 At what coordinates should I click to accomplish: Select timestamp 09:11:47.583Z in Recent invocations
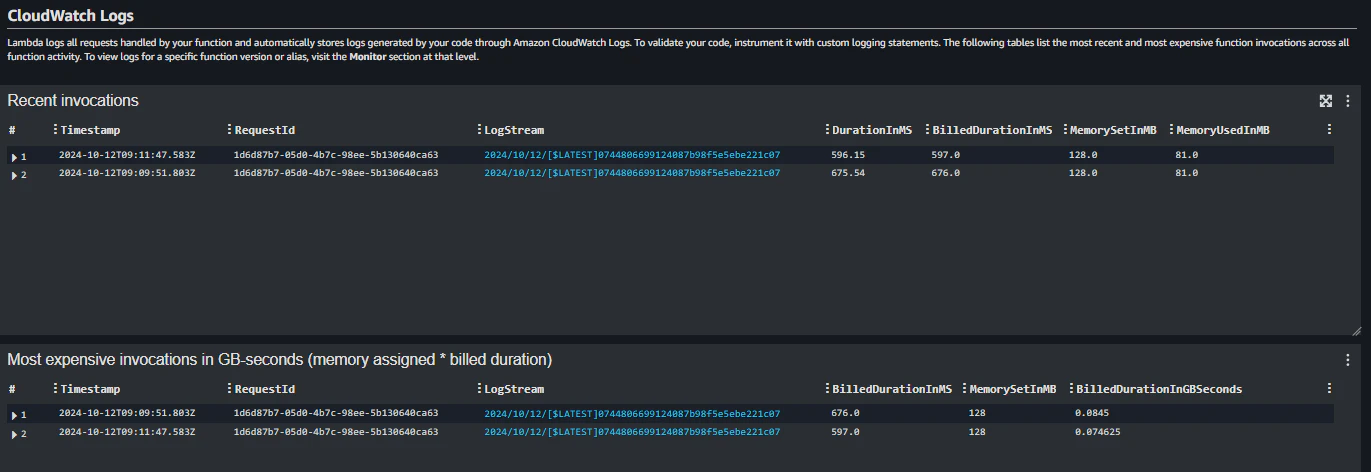click(x=127, y=155)
